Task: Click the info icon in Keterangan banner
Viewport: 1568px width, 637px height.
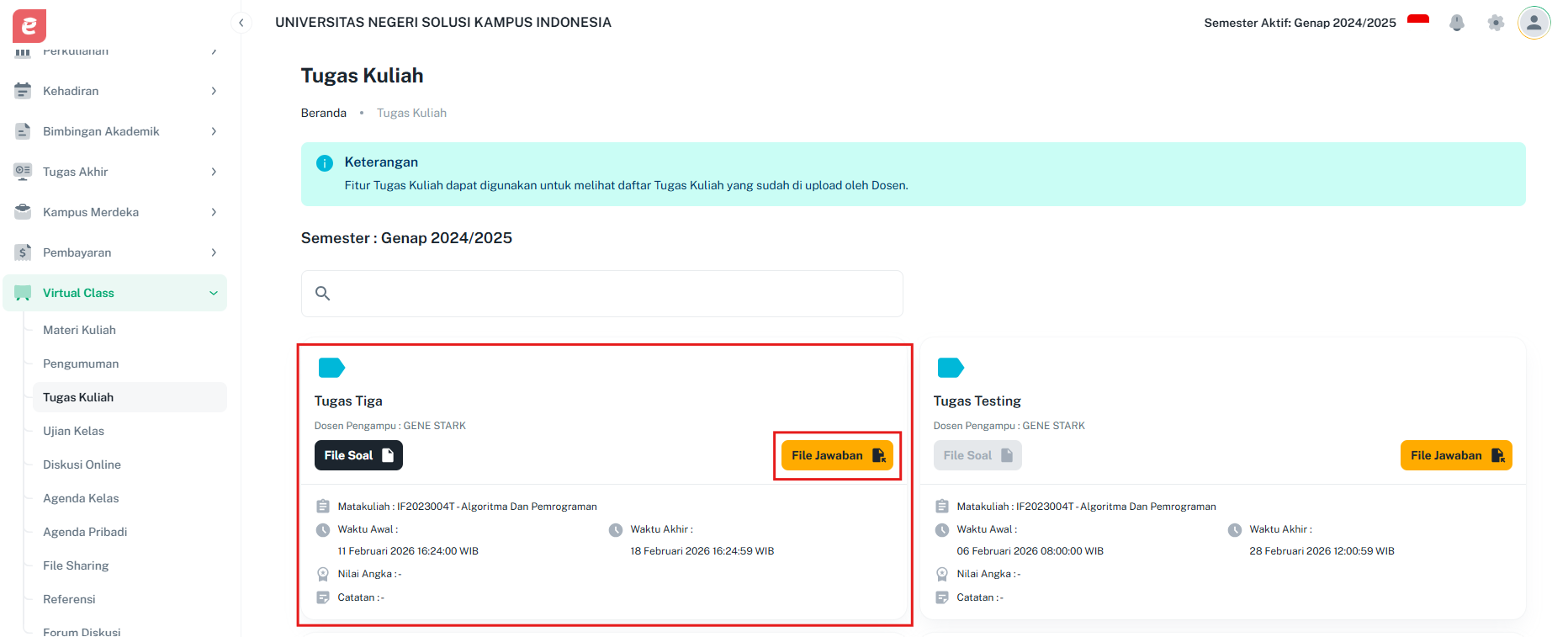Action: point(324,163)
